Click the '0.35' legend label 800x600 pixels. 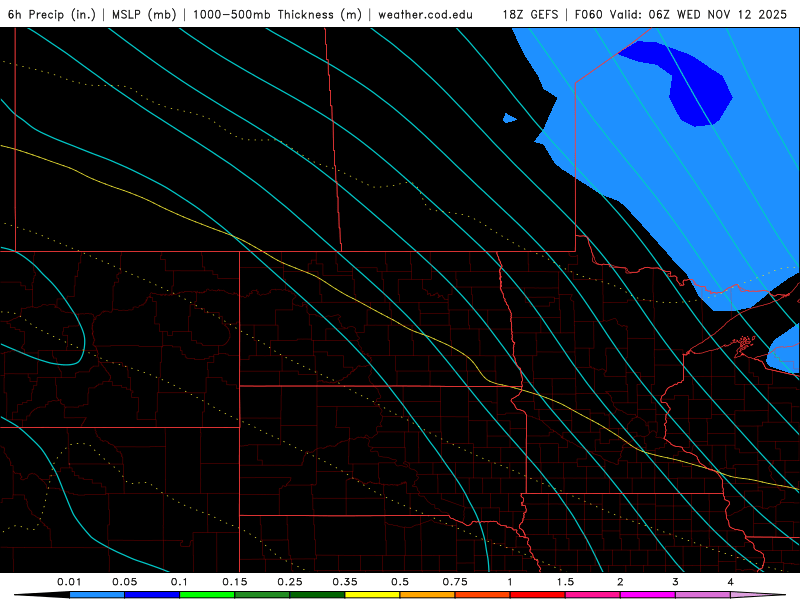345,582
